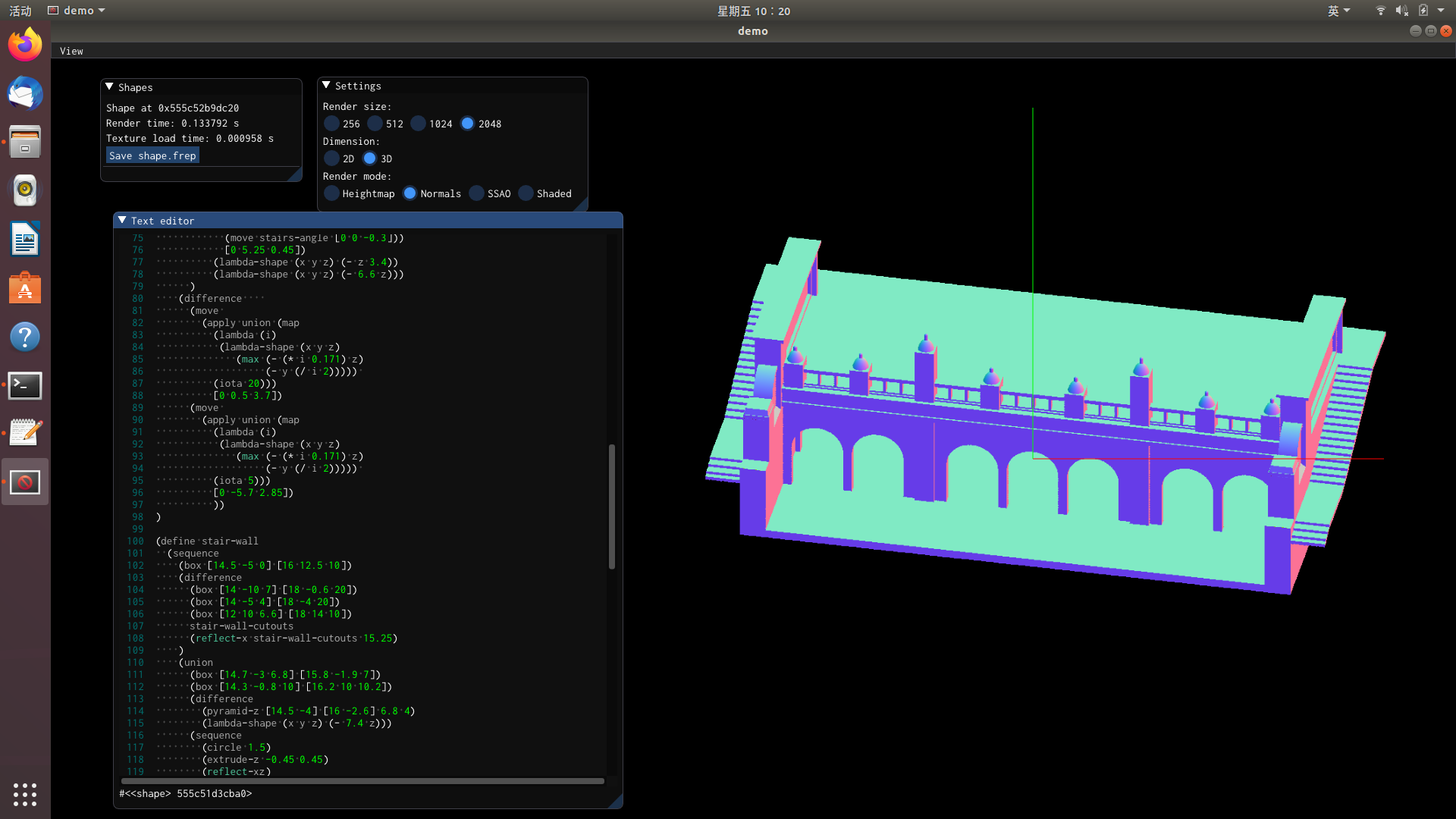Open the Text Editor notepad dock icon

[x=25, y=433]
